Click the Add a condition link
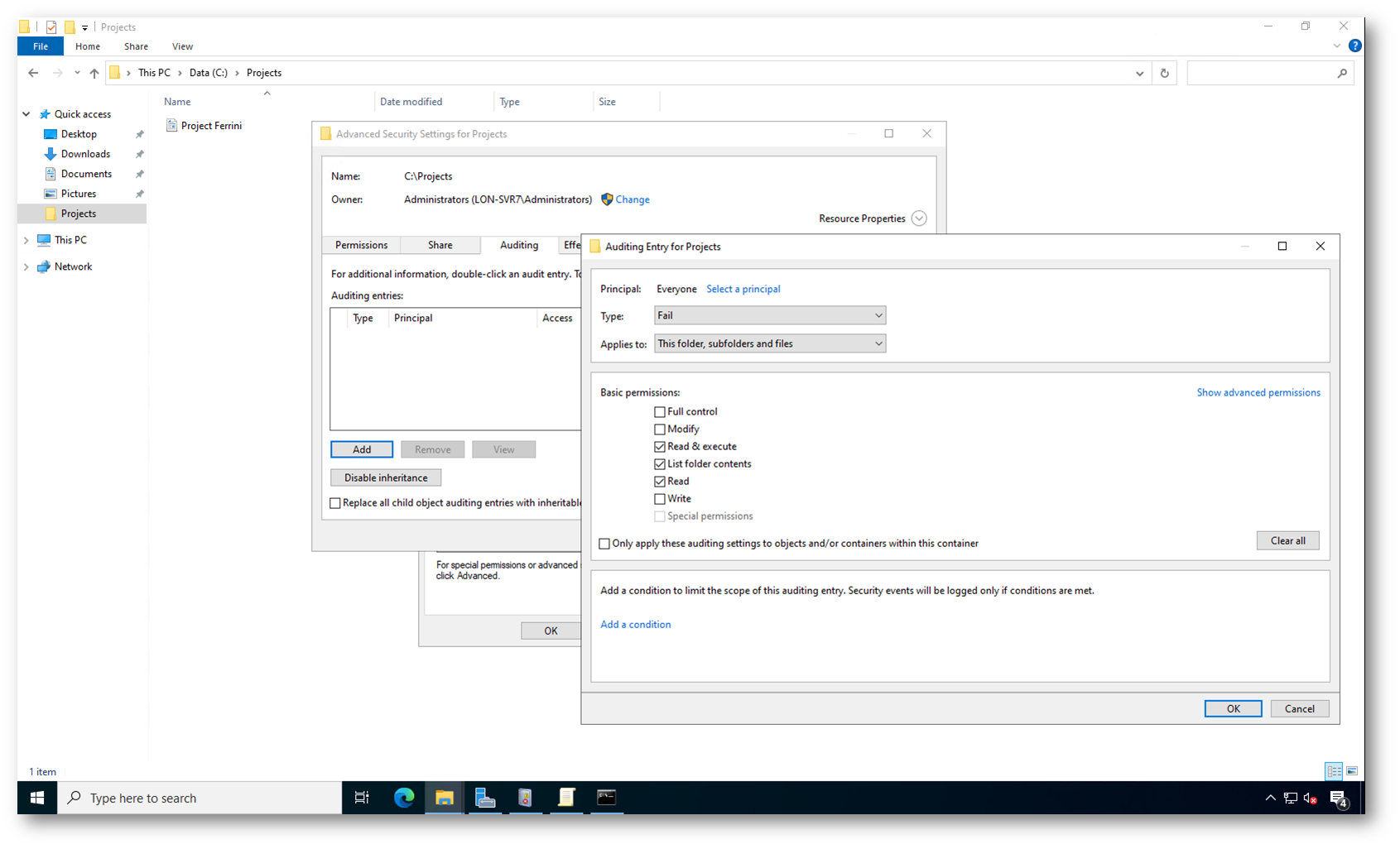1400x849 pixels. 635,625
